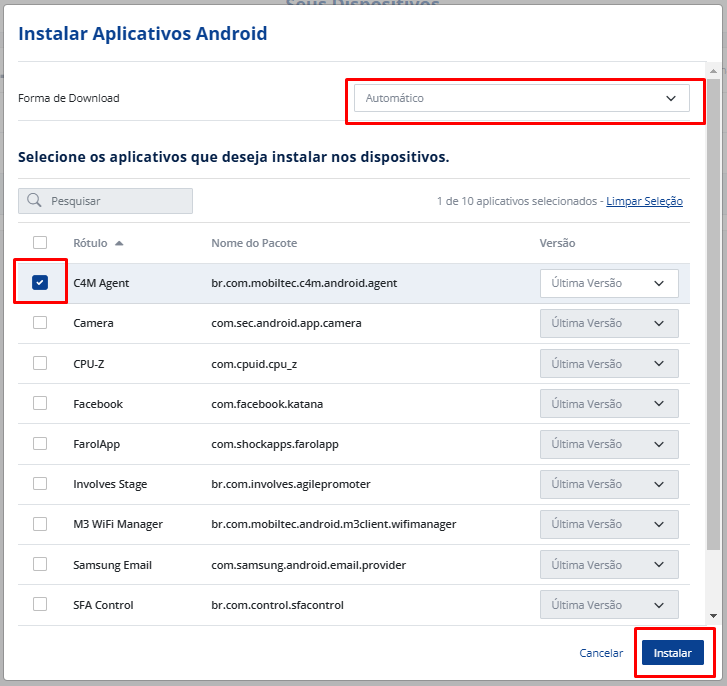Check the CPU-Z checkbox
This screenshot has width=727, height=686.
pos(40,363)
